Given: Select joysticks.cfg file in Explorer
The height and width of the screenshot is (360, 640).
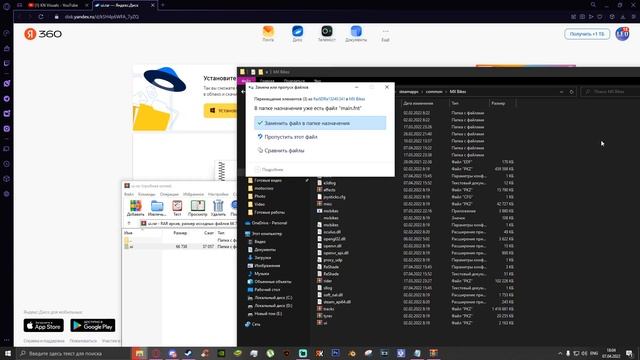Looking at the screenshot, I should pos(331,197).
